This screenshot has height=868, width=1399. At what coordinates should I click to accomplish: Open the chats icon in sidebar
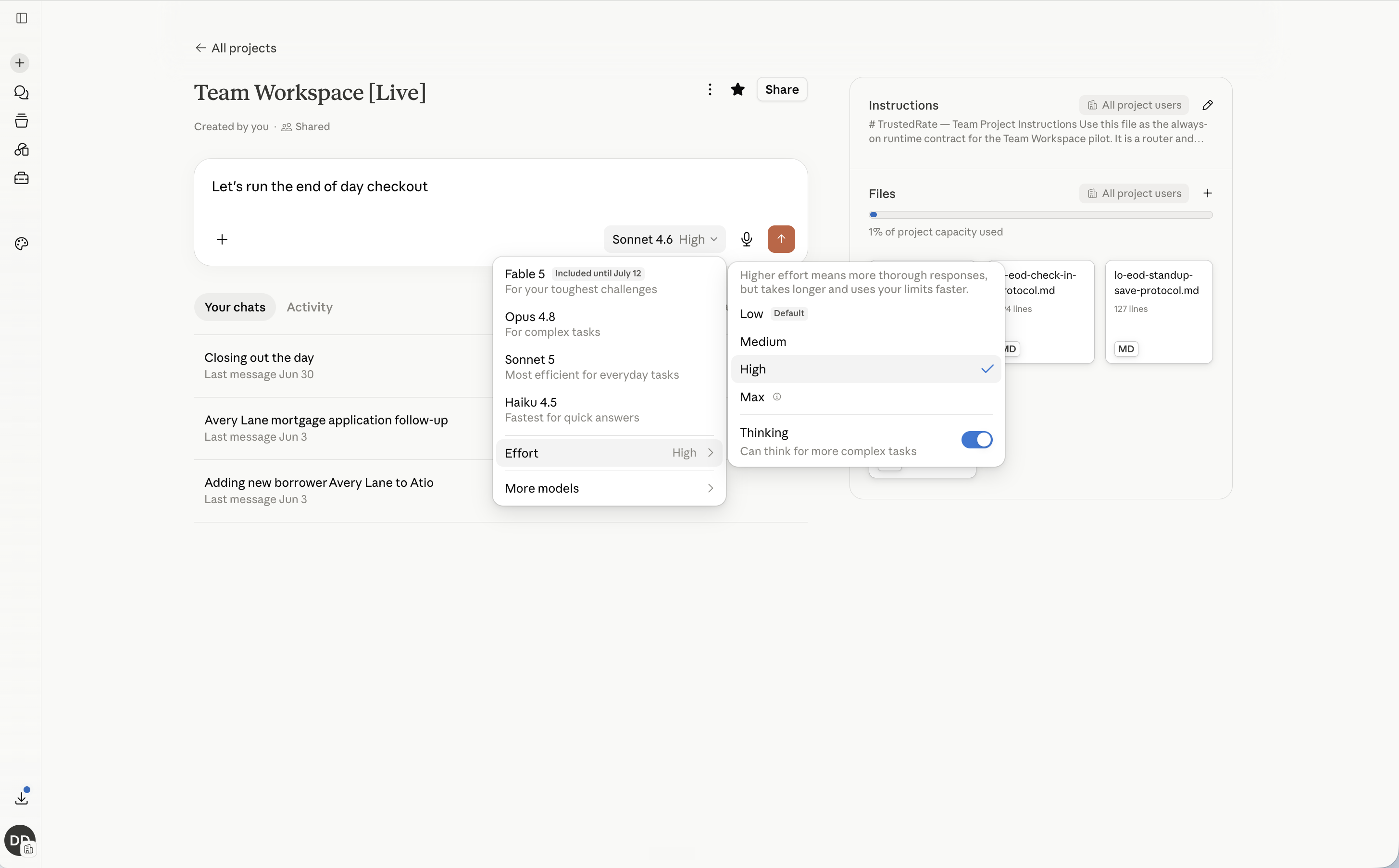(21, 92)
